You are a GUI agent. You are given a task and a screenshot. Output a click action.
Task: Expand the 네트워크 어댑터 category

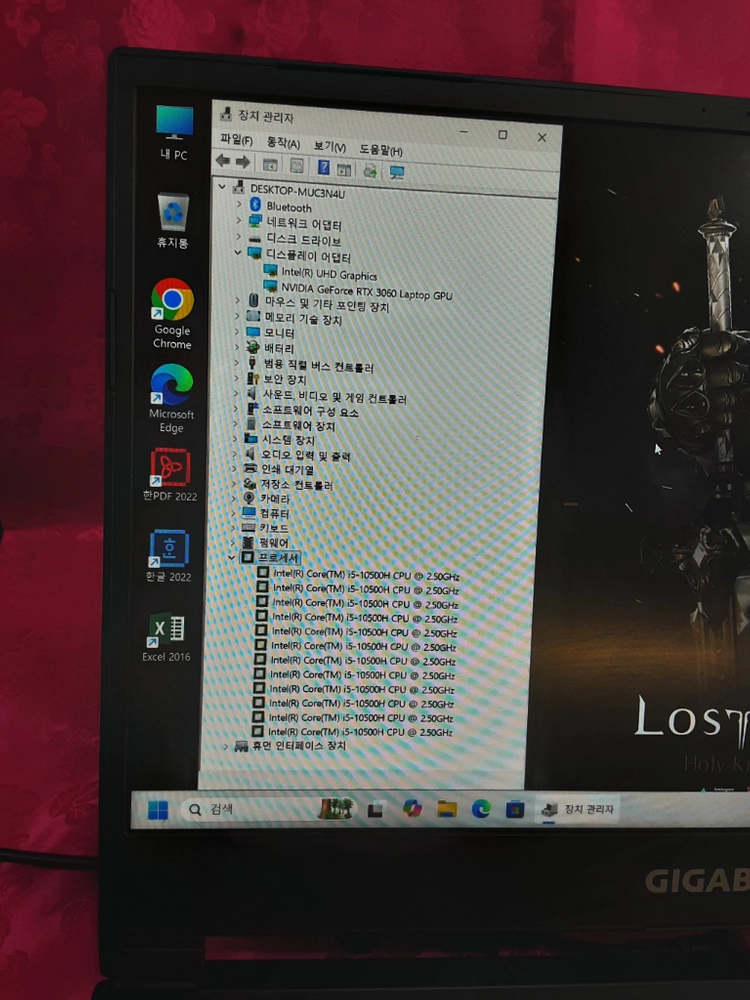click(239, 220)
